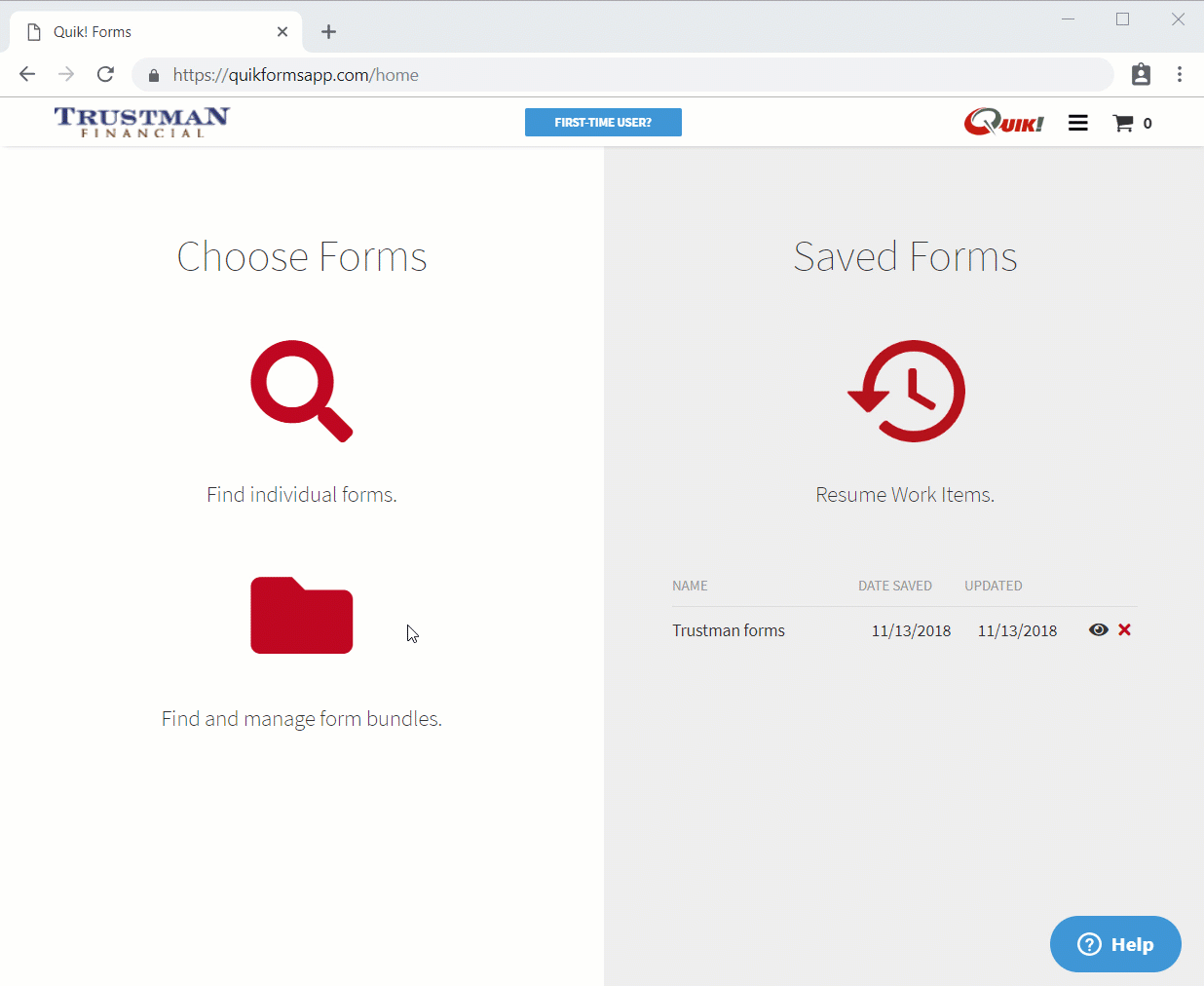1204x986 pixels.
Task: Delete Trustman forms with red X
Action: [1125, 629]
